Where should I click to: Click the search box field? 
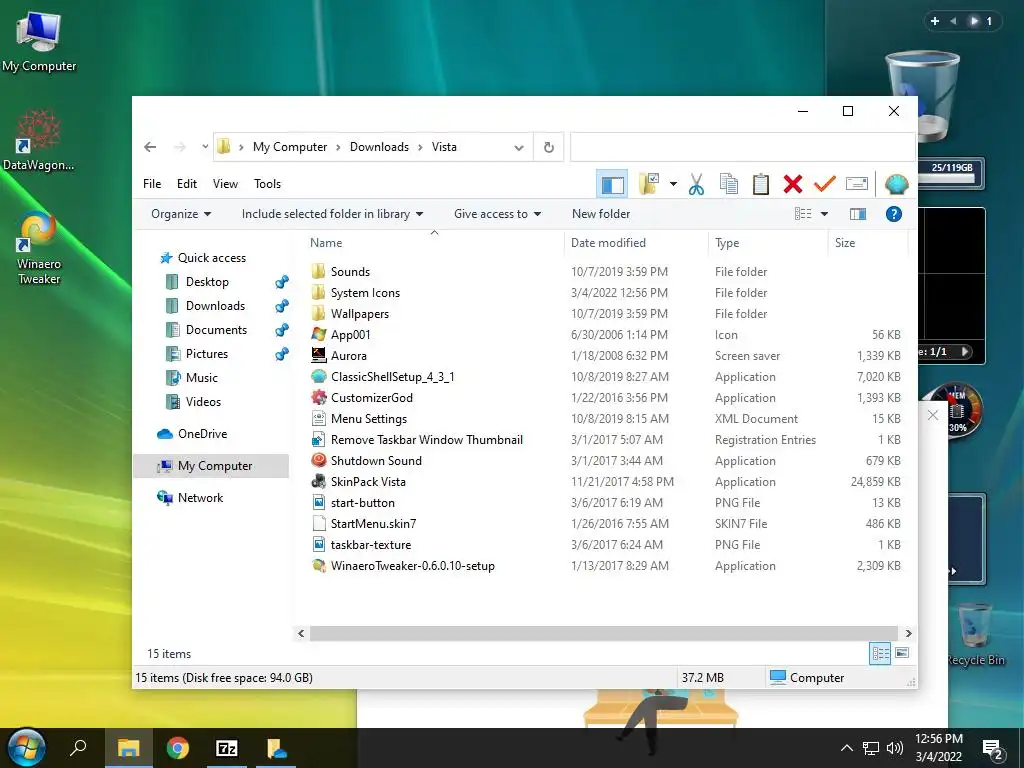[x=743, y=147]
